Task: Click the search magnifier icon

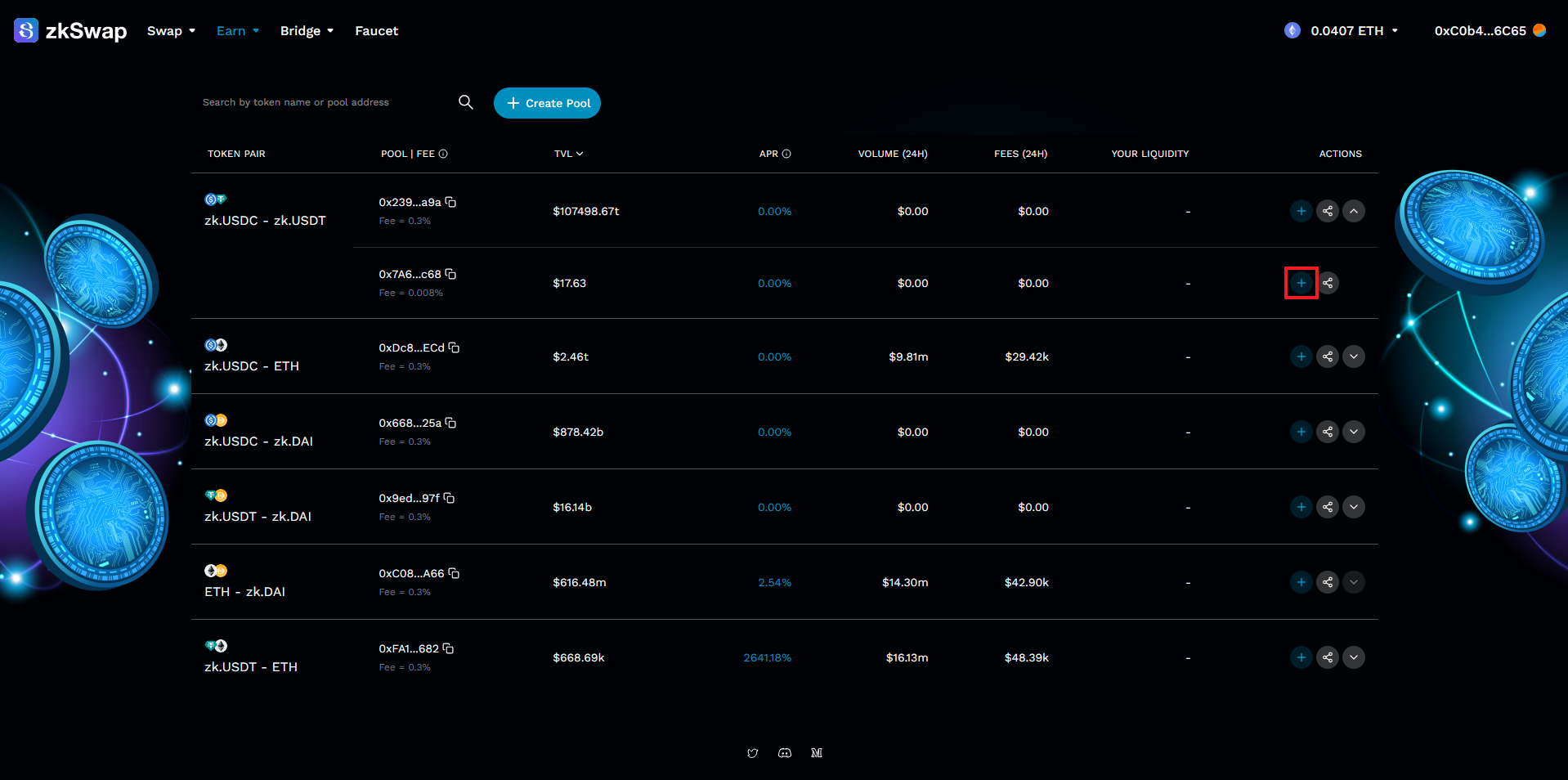Action: point(466,102)
